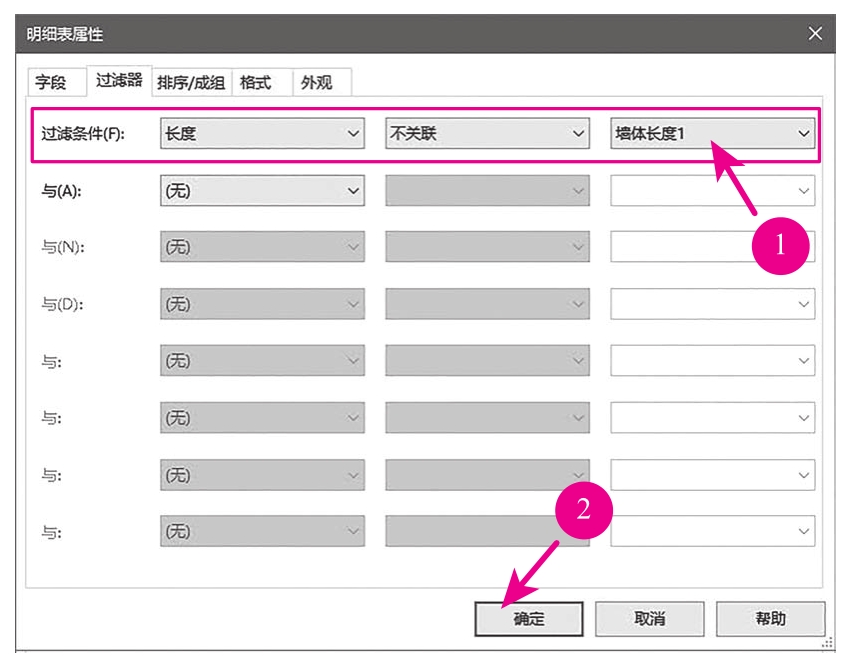Click the 帮助 button
This screenshot has height=670, width=859.
tap(770, 618)
